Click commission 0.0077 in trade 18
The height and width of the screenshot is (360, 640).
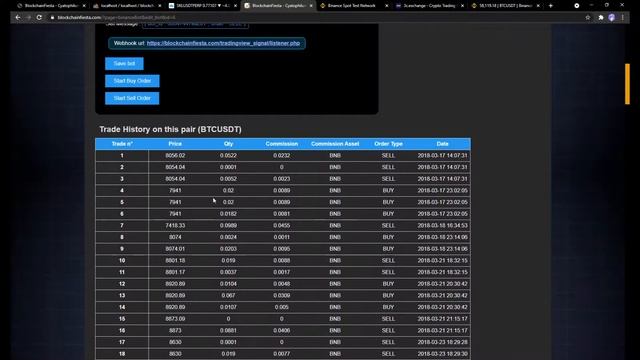click(x=282, y=354)
